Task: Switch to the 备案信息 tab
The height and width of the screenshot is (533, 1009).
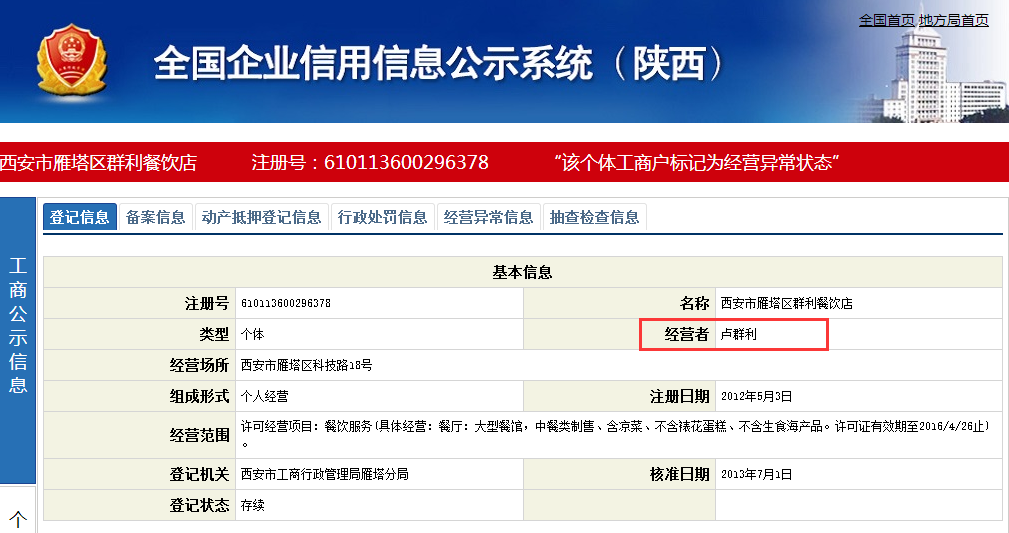Action: (156, 217)
